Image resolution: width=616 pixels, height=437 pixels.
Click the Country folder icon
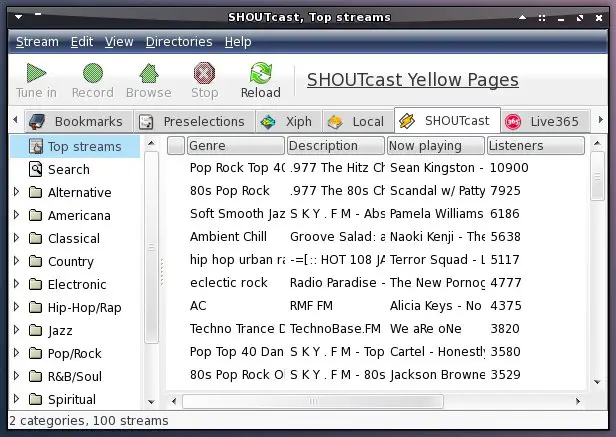click(x=36, y=261)
